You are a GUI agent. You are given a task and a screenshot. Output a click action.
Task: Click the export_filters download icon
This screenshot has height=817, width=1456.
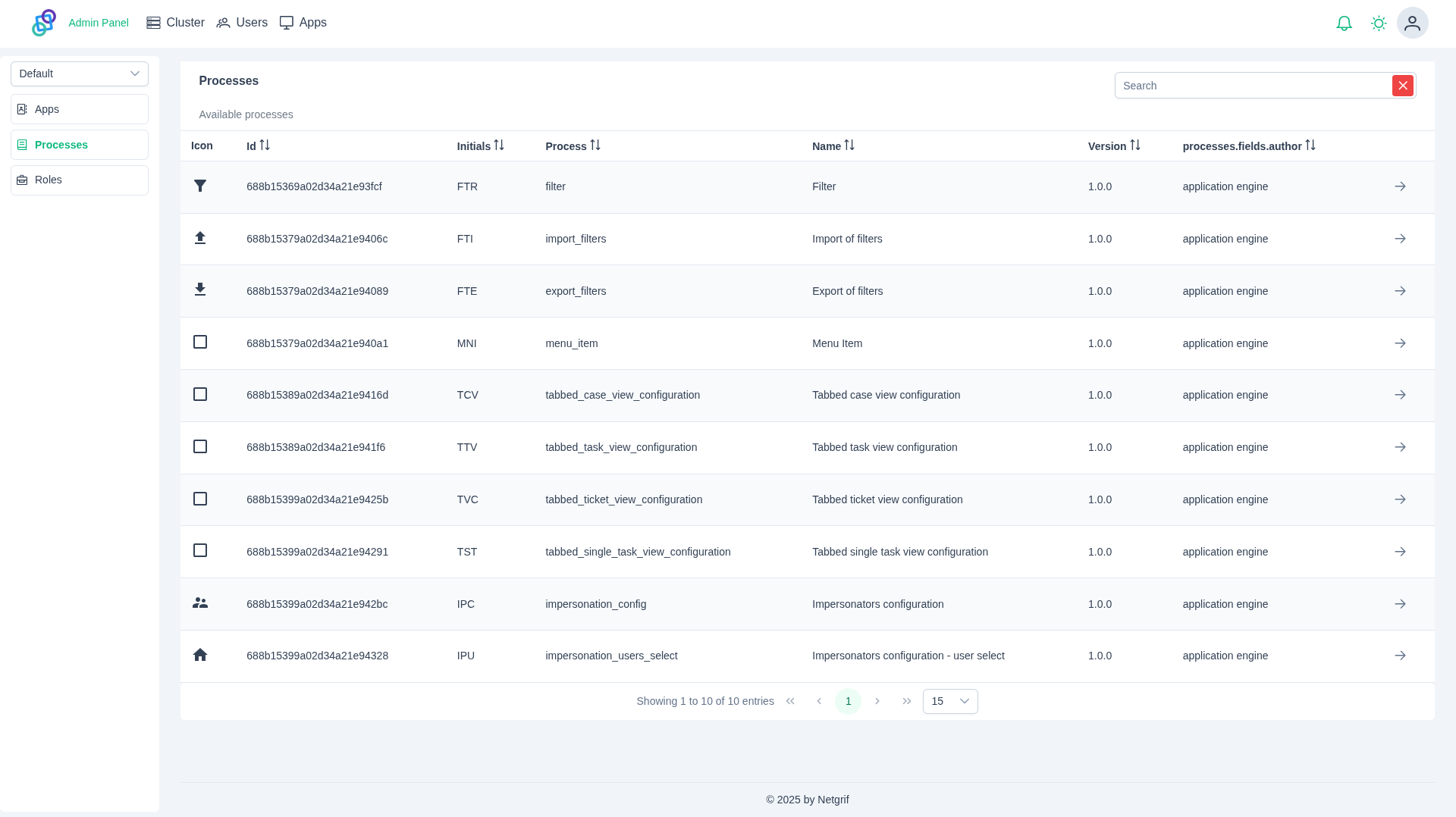tap(200, 290)
